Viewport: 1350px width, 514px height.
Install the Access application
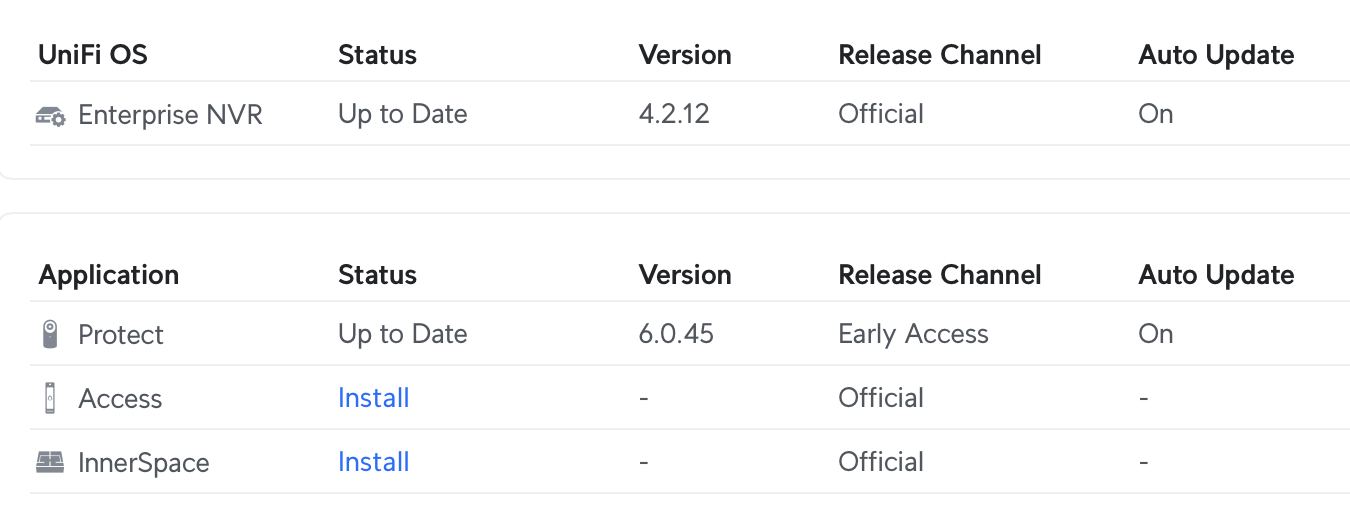[374, 398]
